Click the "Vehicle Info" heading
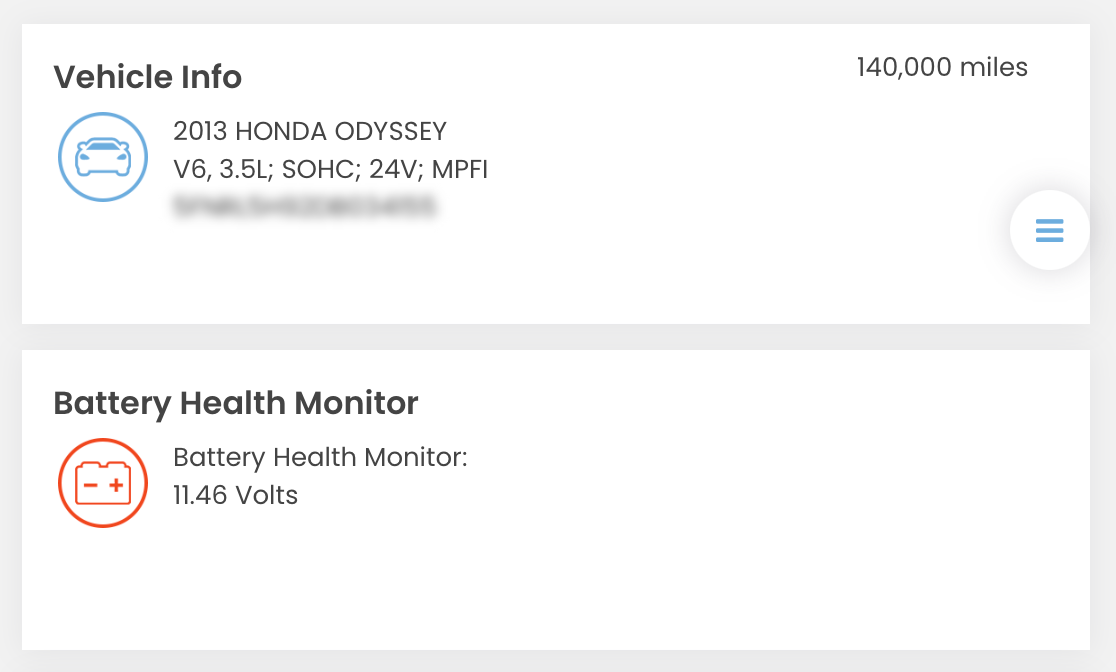 point(147,77)
